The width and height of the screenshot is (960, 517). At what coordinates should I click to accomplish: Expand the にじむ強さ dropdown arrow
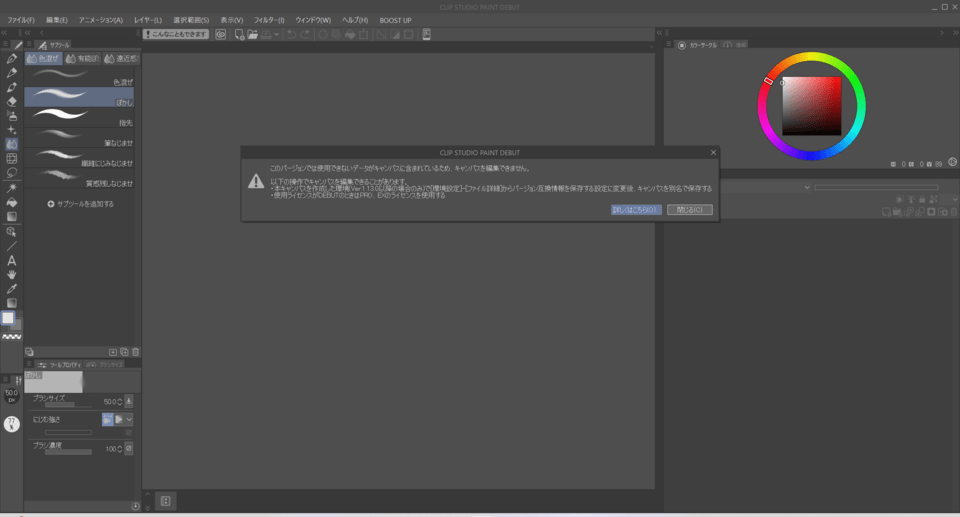pos(129,420)
